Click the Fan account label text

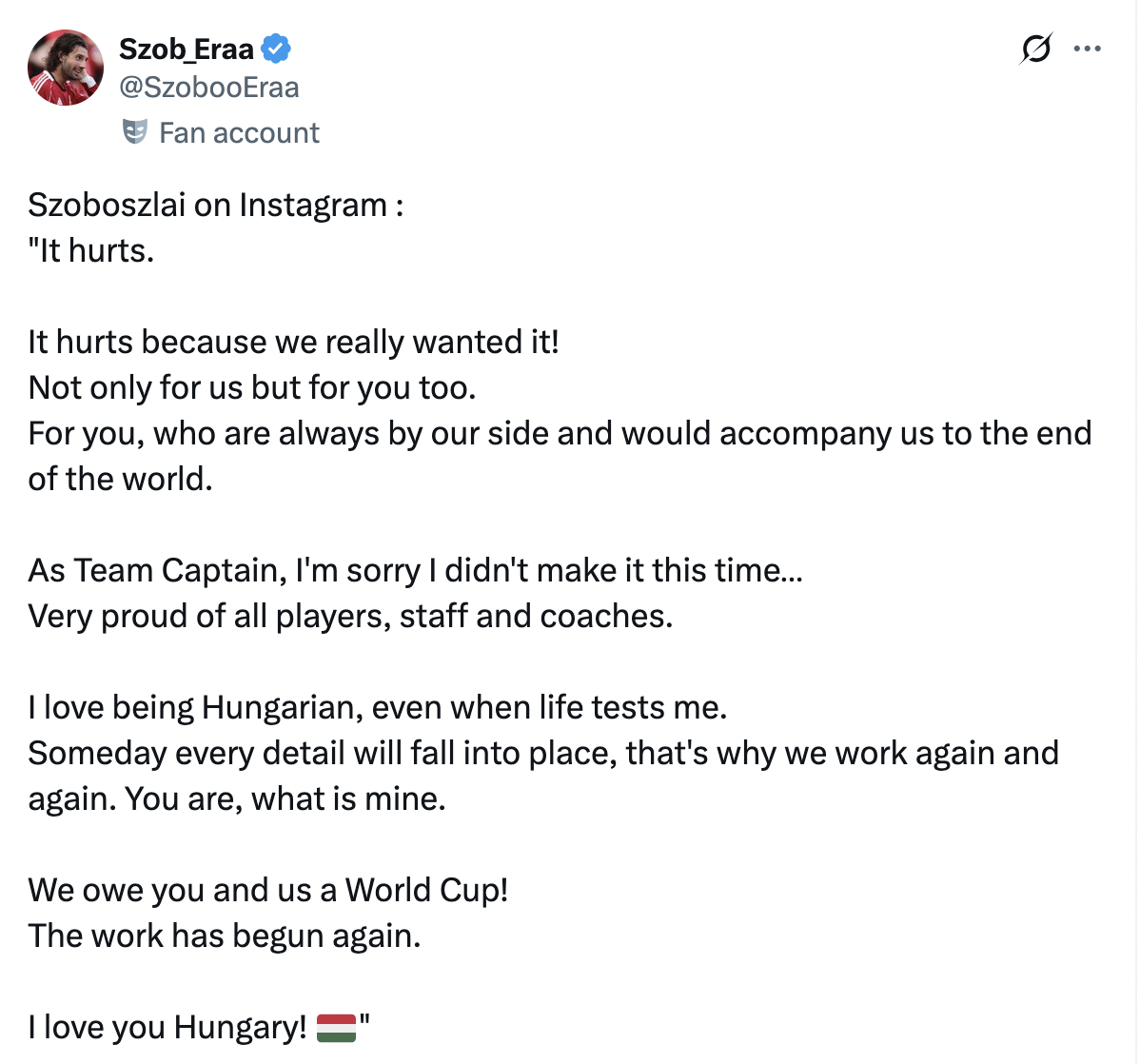pos(239,132)
